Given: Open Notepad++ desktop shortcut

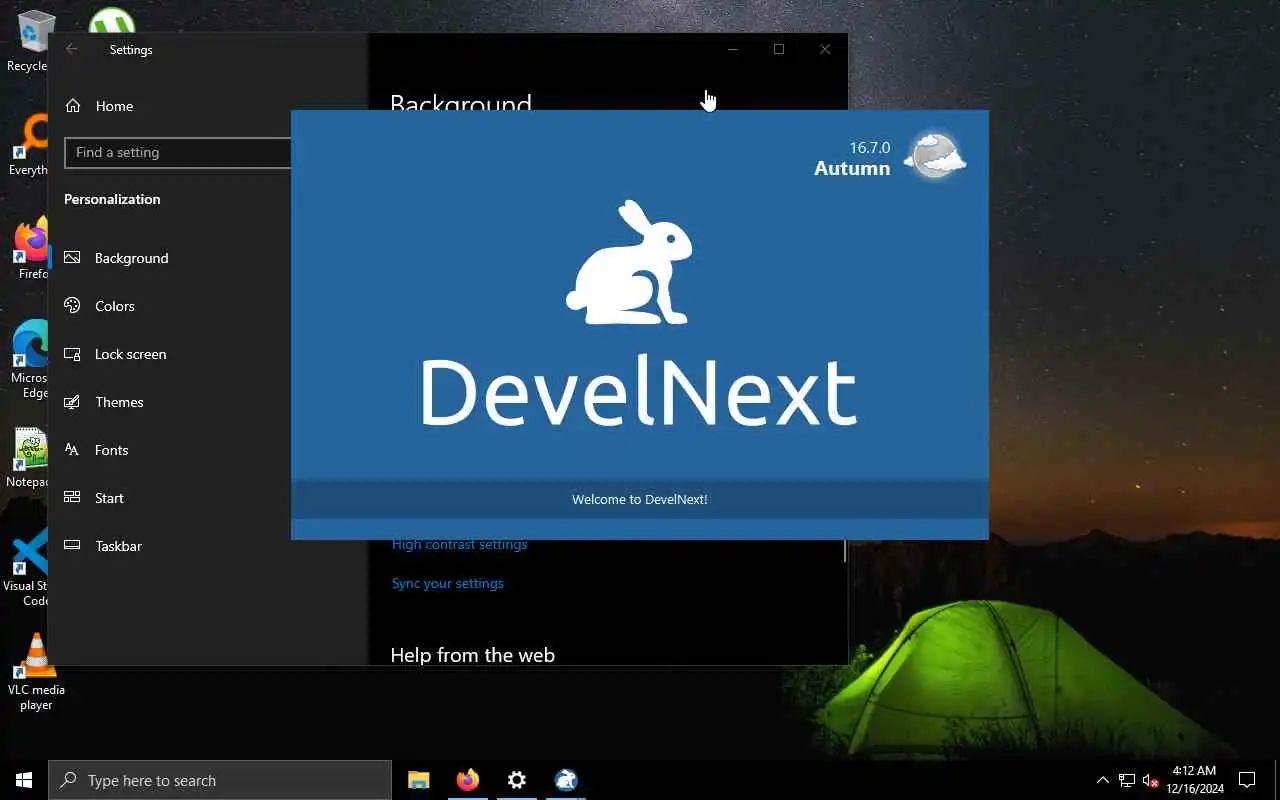Looking at the screenshot, I should click(x=30, y=458).
